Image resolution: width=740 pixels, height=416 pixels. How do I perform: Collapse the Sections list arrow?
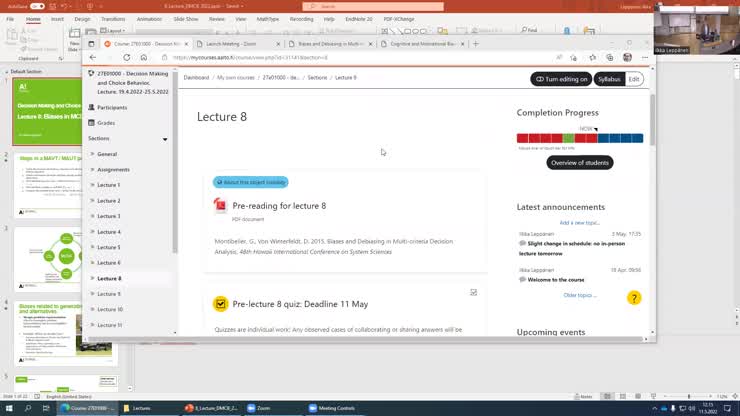165,139
